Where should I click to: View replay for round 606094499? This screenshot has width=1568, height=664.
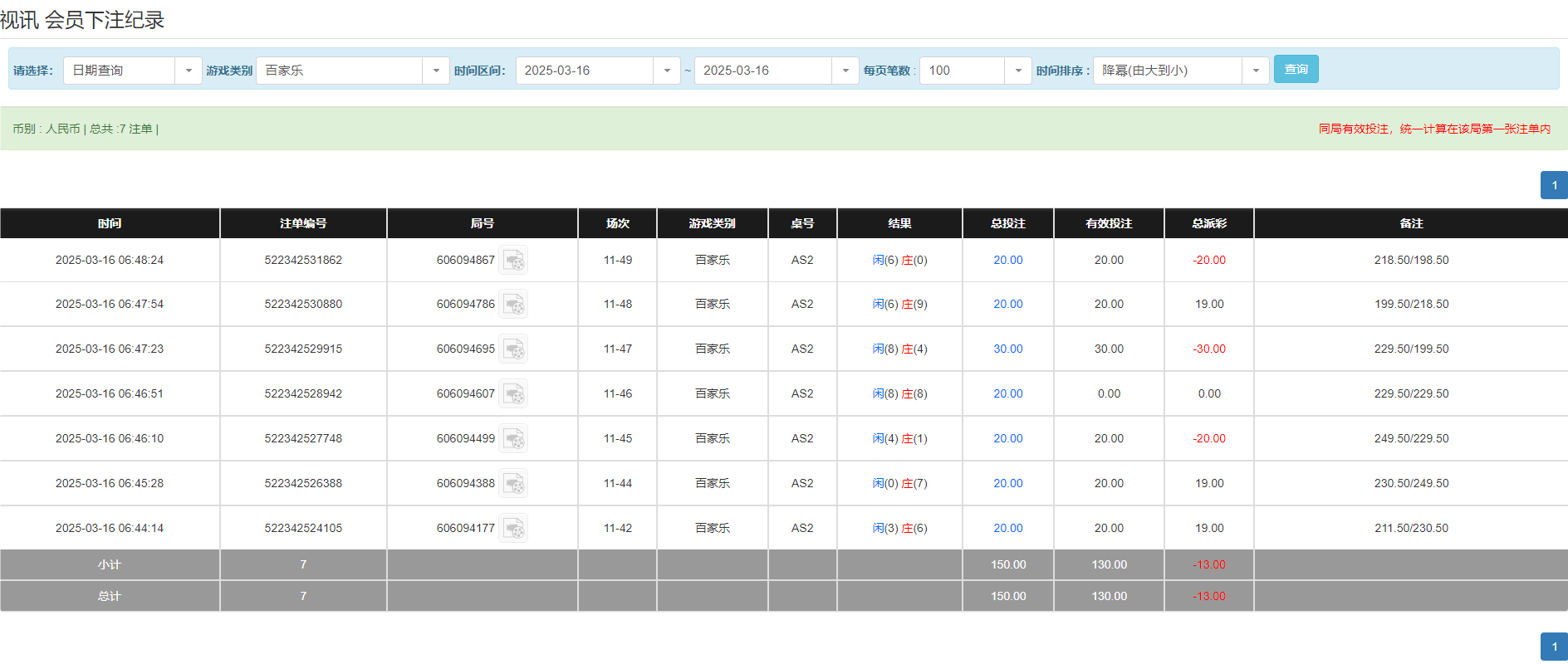pos(513,439)
